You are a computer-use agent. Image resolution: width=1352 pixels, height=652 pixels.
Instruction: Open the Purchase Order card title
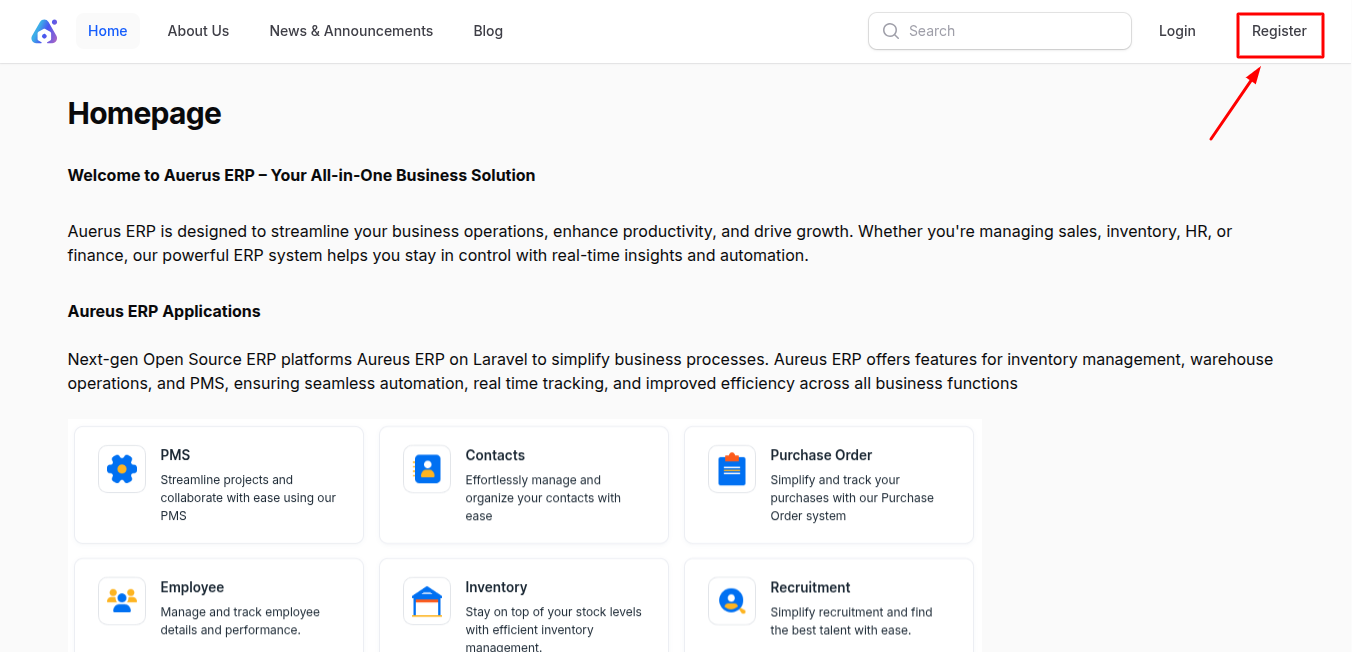coord(821,455)
